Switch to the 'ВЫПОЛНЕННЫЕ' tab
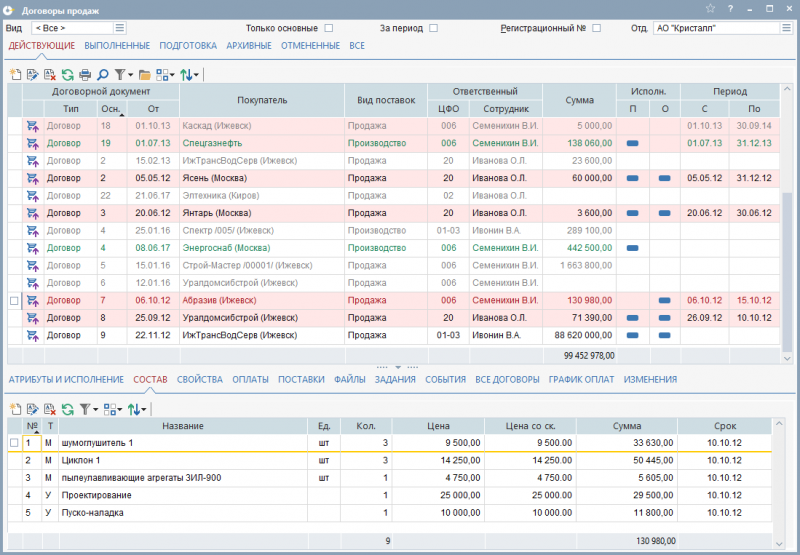This screenshot has width=800, height=555. pyautogui.click(x=117, y=46)
